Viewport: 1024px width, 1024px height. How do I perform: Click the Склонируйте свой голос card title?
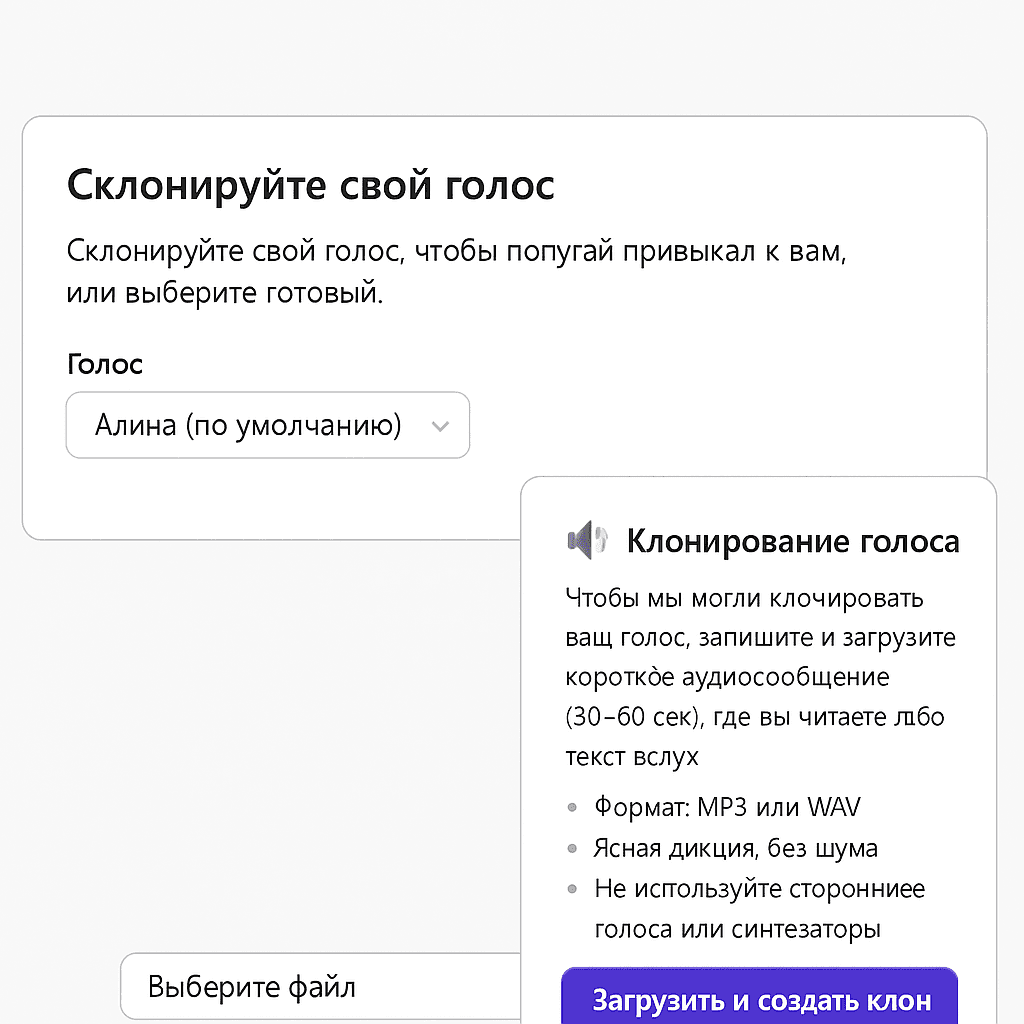(x=311, y=186)
